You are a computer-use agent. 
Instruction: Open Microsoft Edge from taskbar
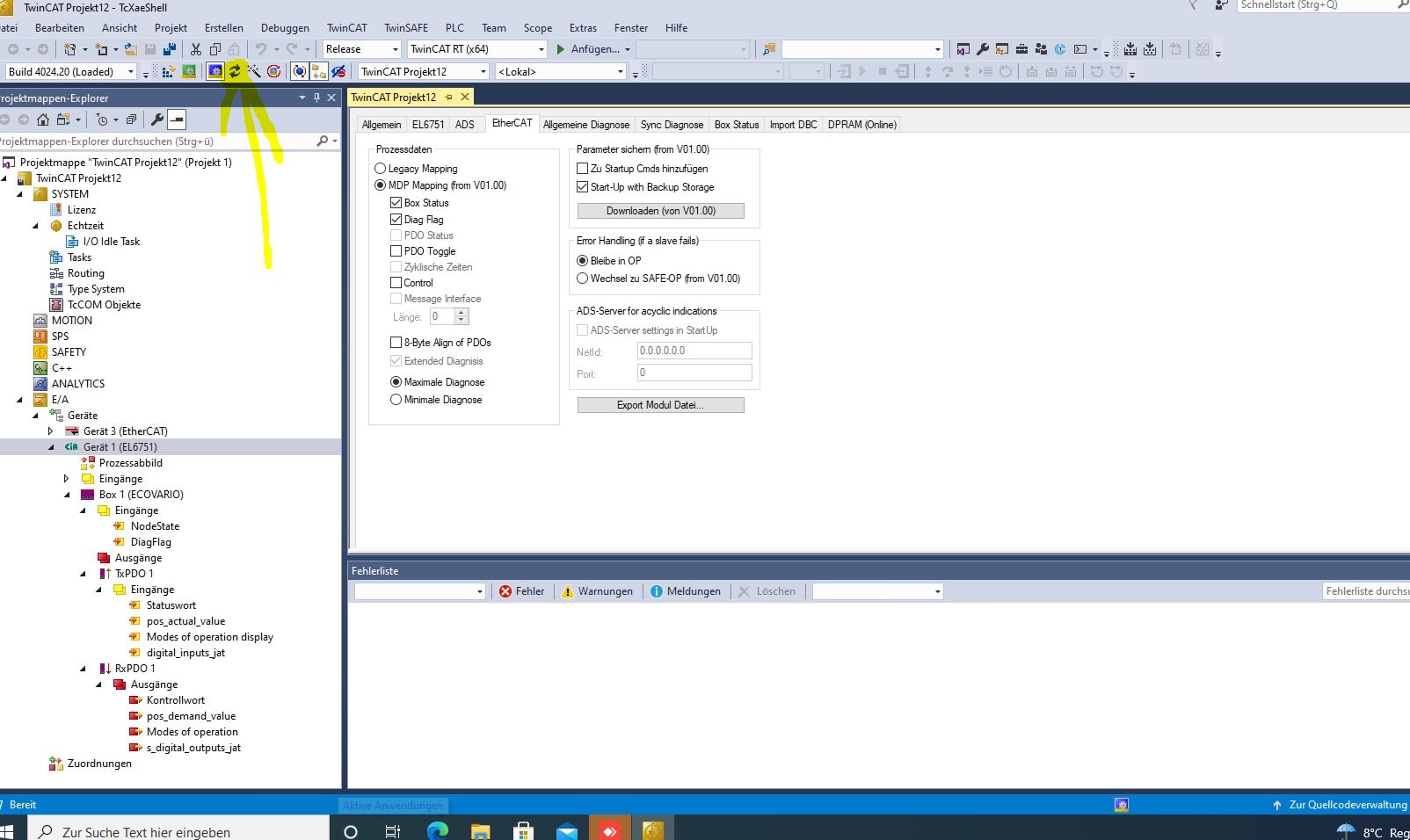(x=437, y=831)
